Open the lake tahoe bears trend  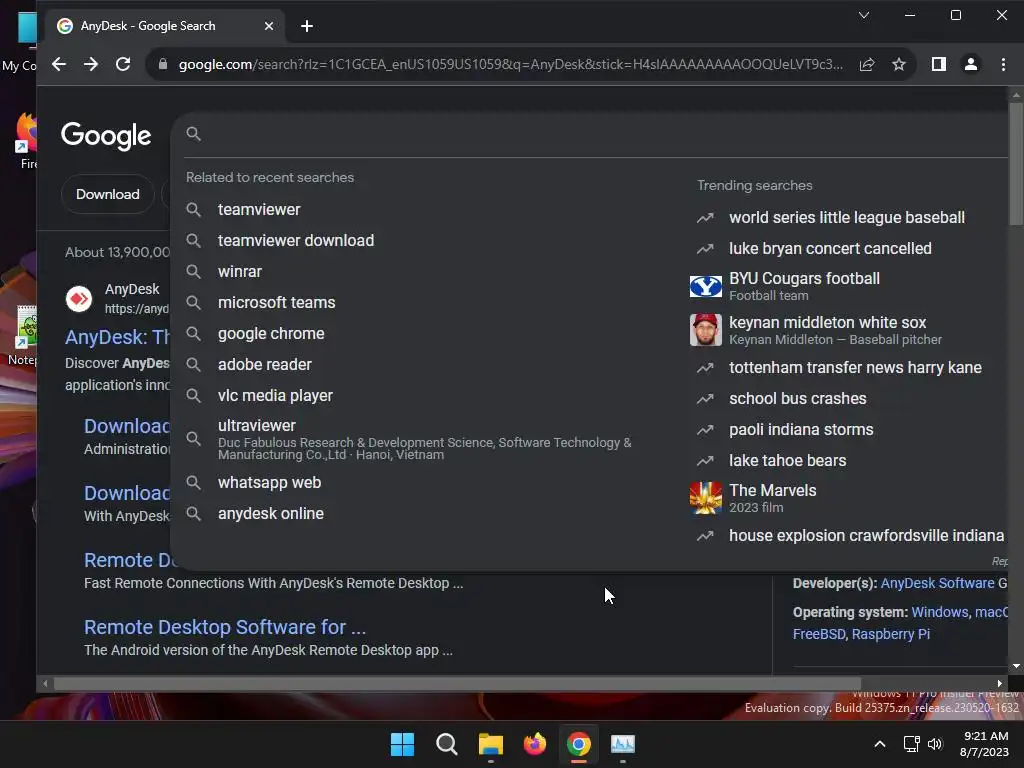coord(787,460)
